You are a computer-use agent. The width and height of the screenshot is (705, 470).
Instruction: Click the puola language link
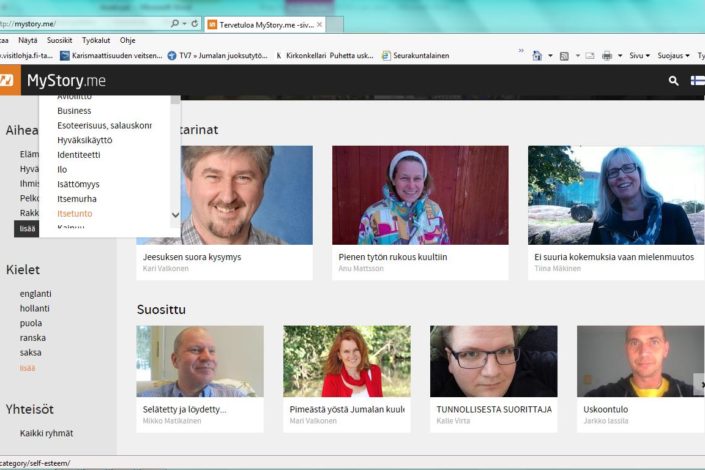point(31,323)
